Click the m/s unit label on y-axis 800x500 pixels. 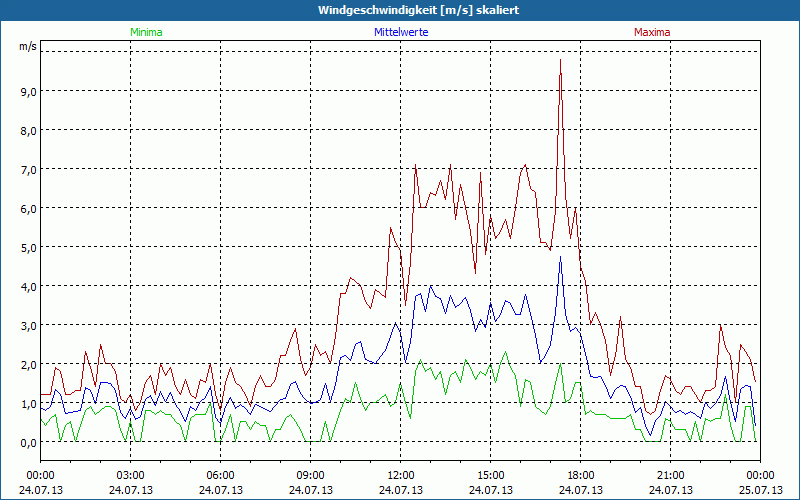tap(27, 46)
